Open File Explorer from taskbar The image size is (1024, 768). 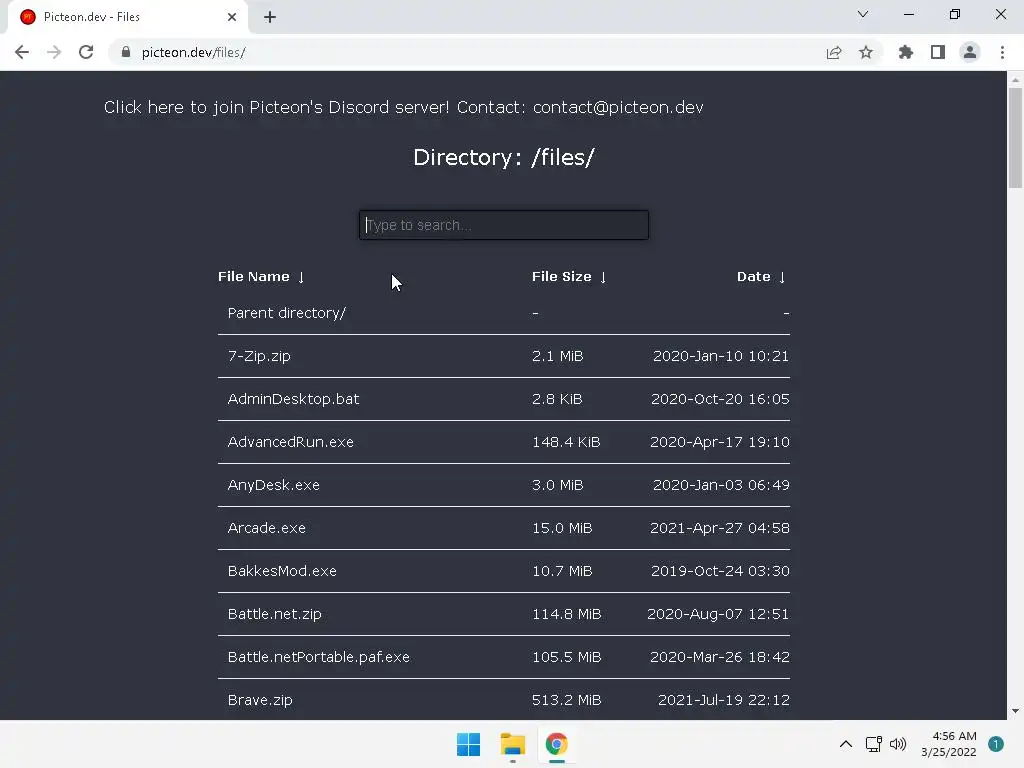pos(513,744)
